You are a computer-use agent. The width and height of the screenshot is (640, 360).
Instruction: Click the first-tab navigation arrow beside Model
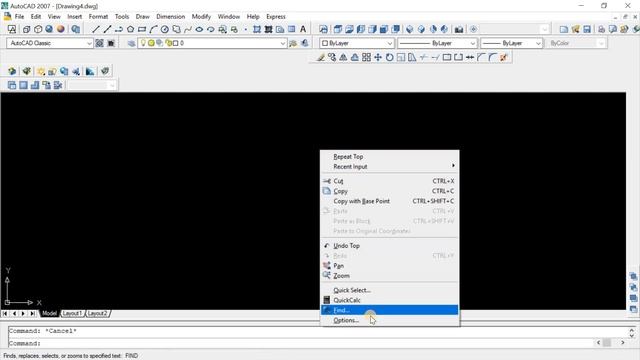pyautogui.click(x=5, y=313)
